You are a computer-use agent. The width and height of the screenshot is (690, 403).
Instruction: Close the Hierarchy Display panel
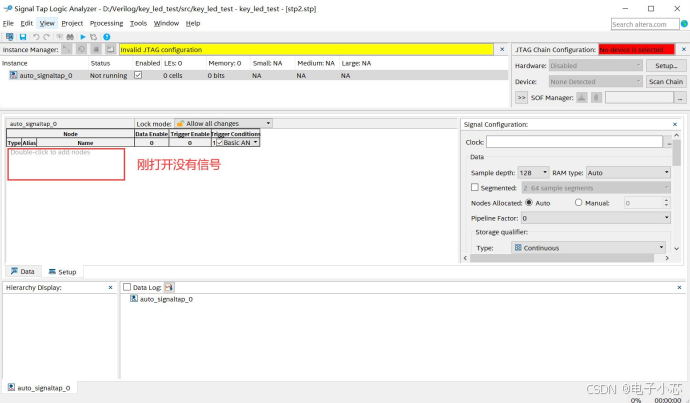point(110,287)
